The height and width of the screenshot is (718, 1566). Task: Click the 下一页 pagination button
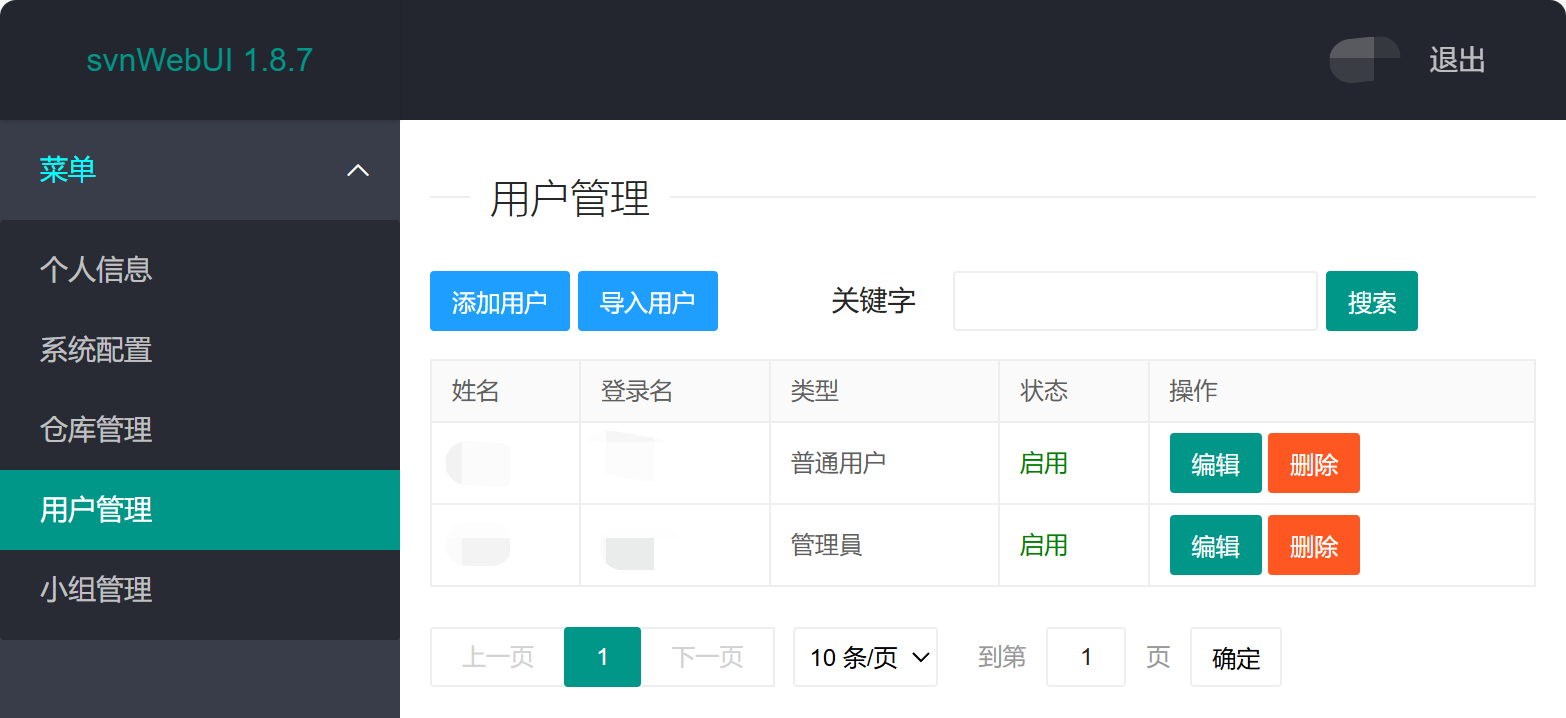pos(707,657)
